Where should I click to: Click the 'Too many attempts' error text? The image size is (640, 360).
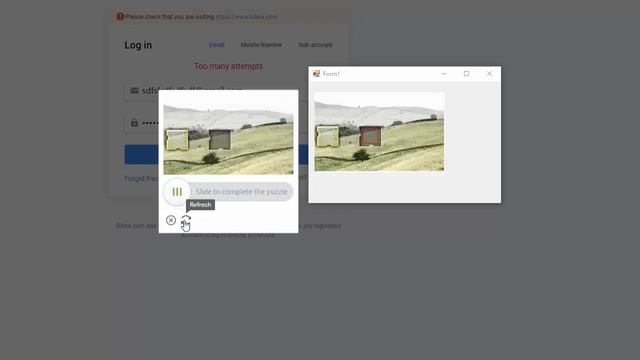pyautogui.click(x=229, y=66)
